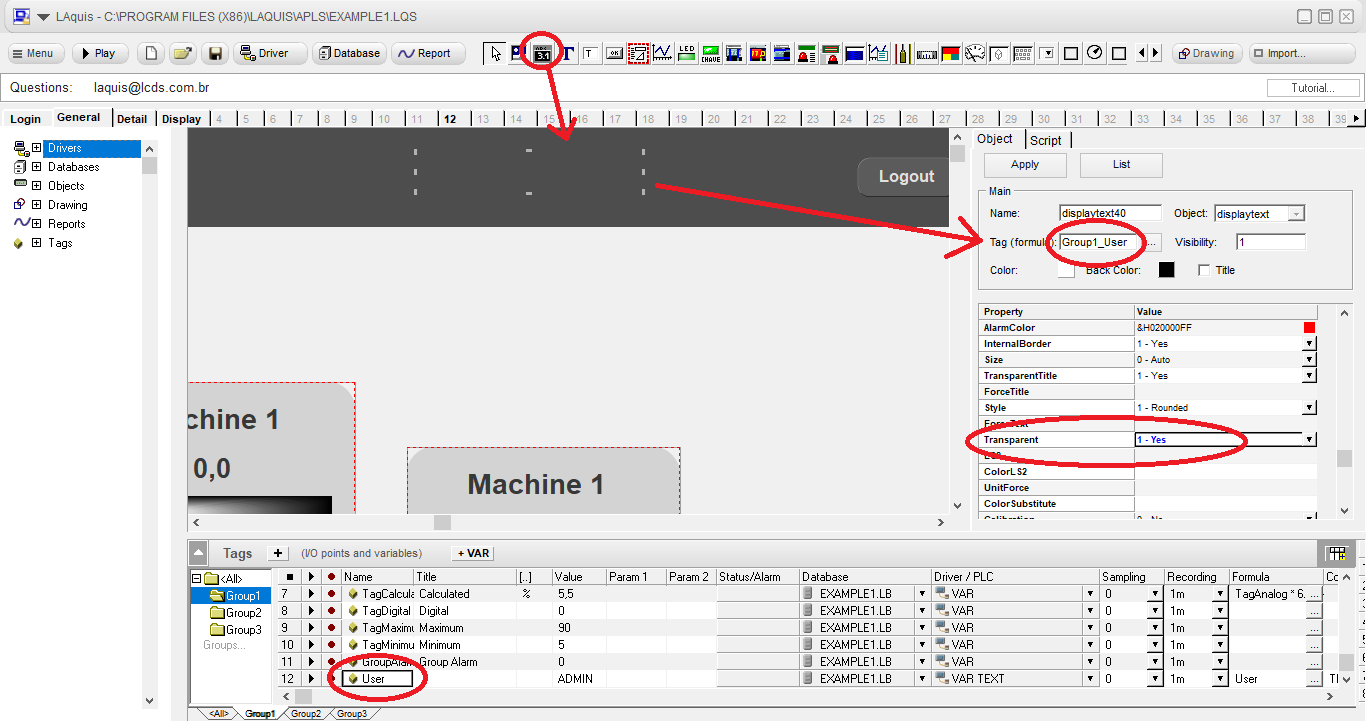The height and width of the screenshot is (721, 1366).
Task: Open the InternalBorder property dropdown
Action: [1309, 344]
